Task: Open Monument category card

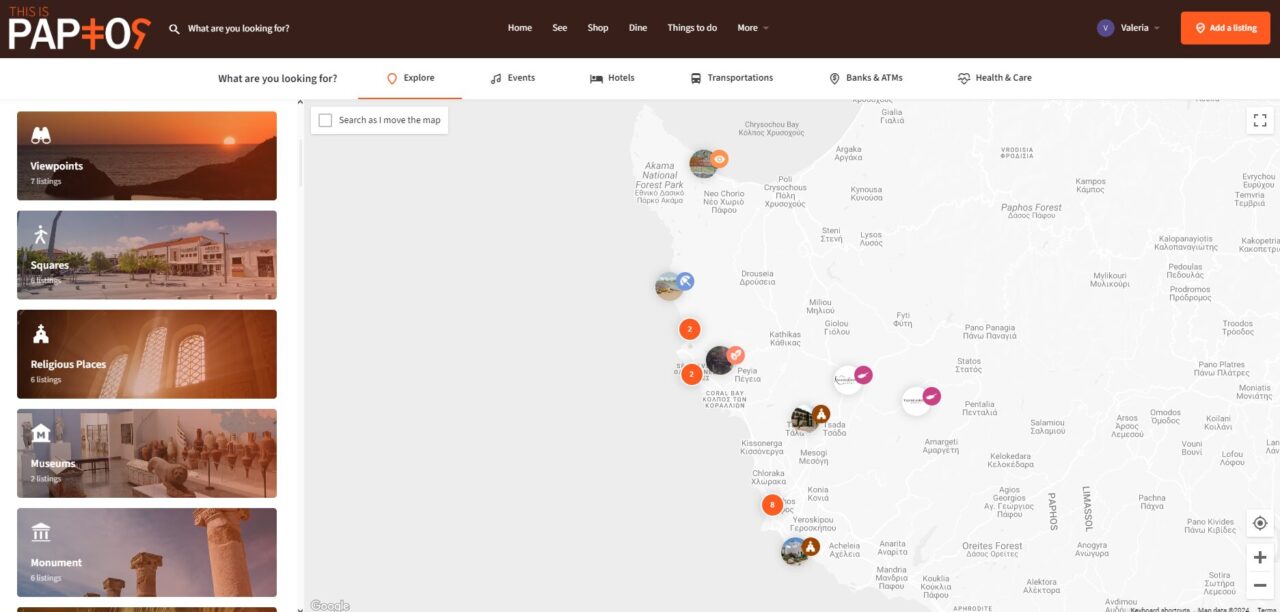Action: pyautogui.click(x=147, y=552)
